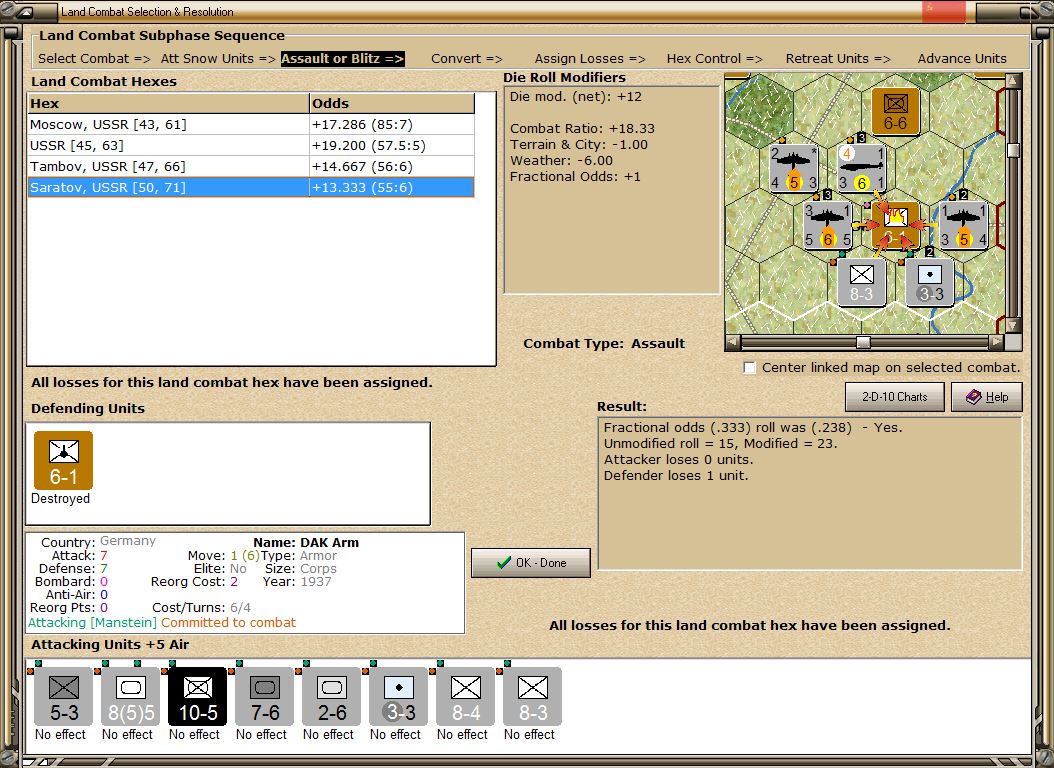Screen dimensions: 1054x768
Task: Click the Hex Control subphase step
Action: click(714, 58)
